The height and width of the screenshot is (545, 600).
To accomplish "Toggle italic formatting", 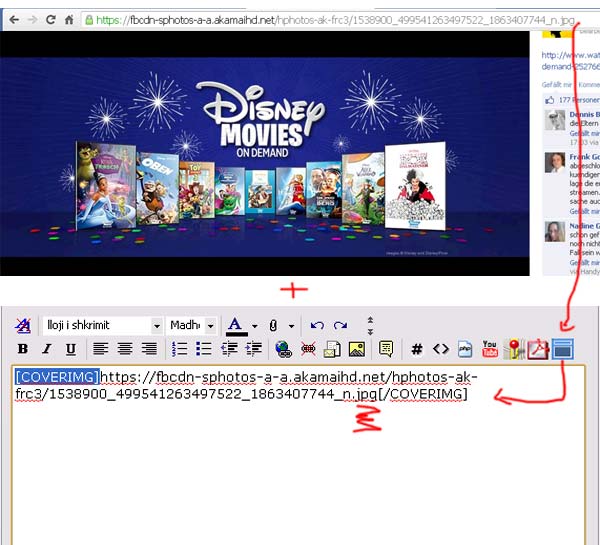I will click(x=47, y=349).
